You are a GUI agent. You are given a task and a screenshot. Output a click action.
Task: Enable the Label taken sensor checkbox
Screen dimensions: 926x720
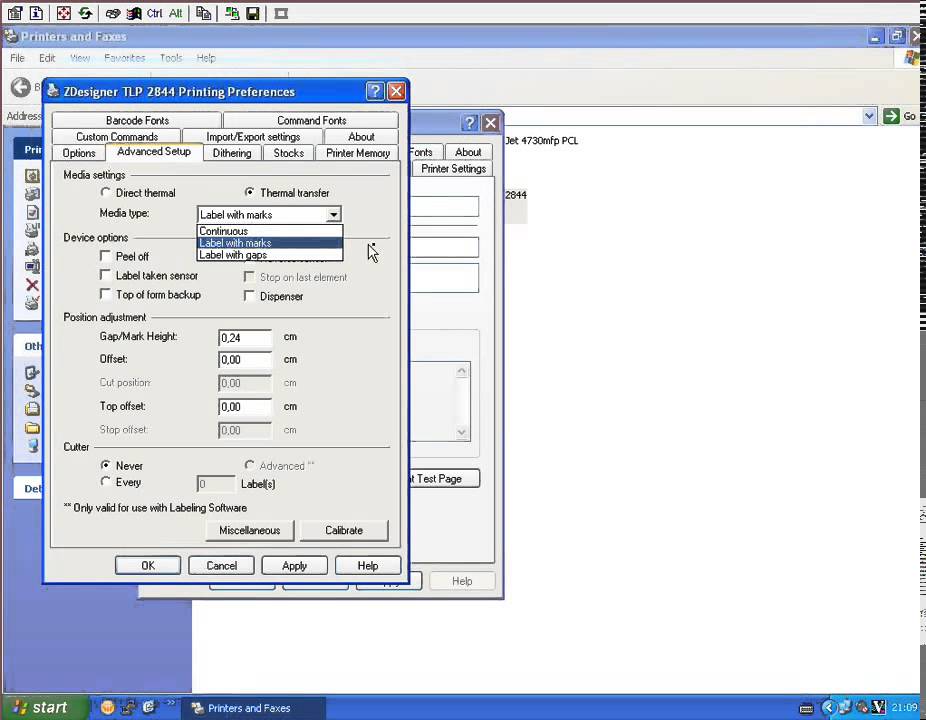coord(105,275)
